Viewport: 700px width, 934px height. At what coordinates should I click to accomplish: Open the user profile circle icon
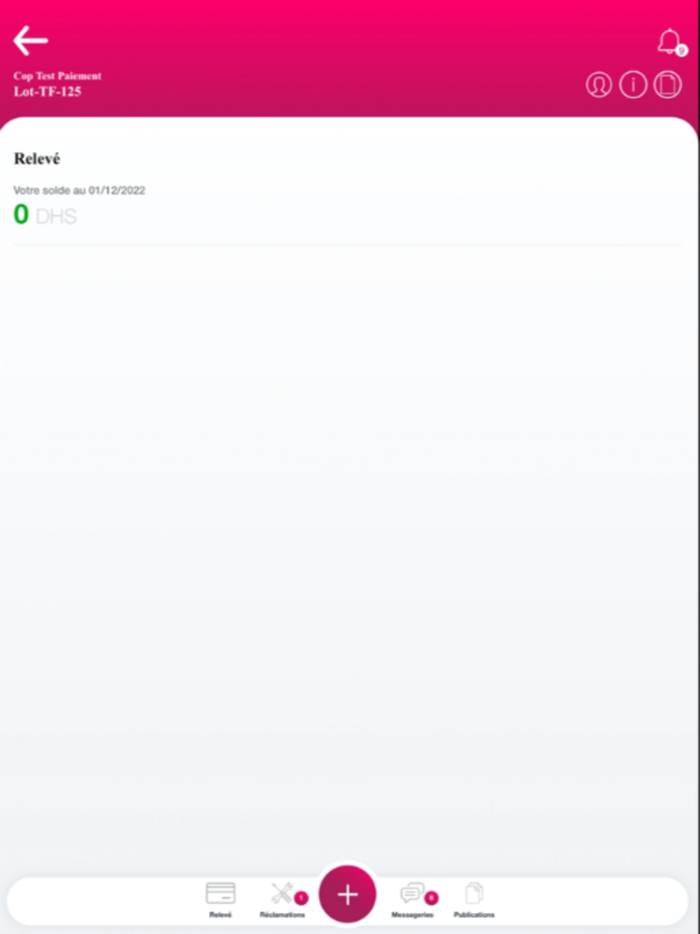point(599,85)
